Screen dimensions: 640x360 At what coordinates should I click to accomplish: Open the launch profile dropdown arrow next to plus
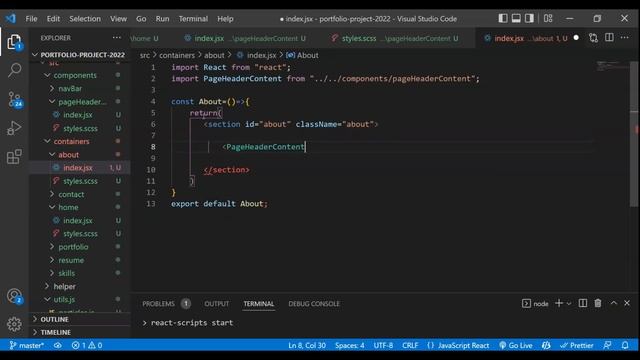[x=569, y=303]
